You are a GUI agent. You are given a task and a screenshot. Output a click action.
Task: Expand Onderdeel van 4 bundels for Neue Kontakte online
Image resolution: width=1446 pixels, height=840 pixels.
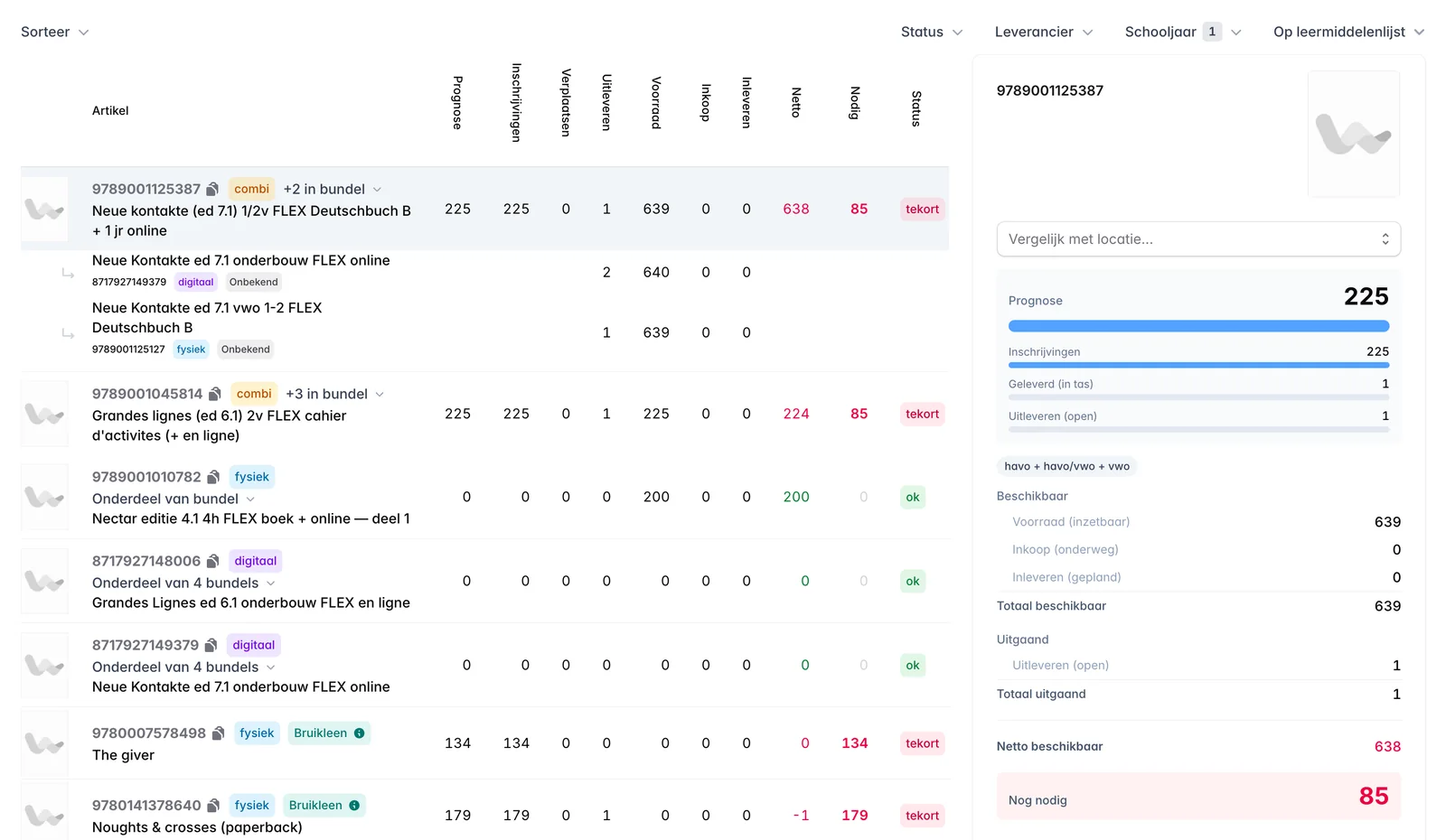[183, 667]
